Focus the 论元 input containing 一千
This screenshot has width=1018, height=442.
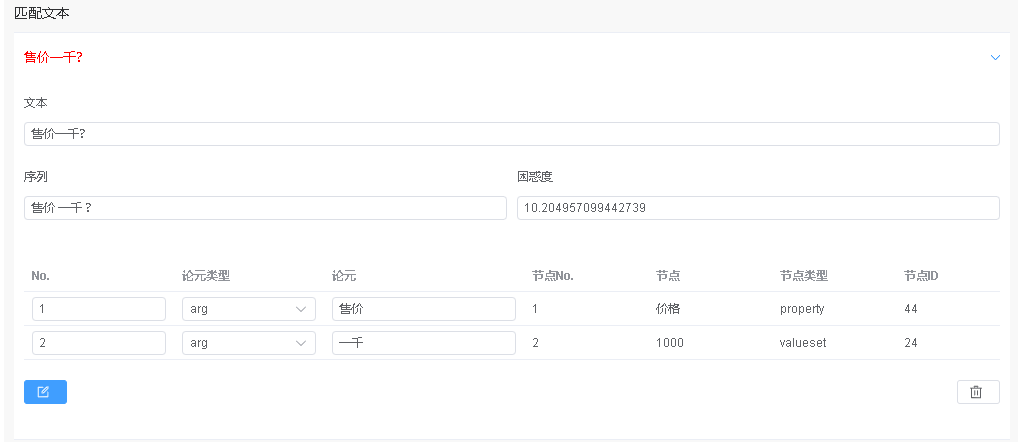pyautogui.click(x=423, y=343)
